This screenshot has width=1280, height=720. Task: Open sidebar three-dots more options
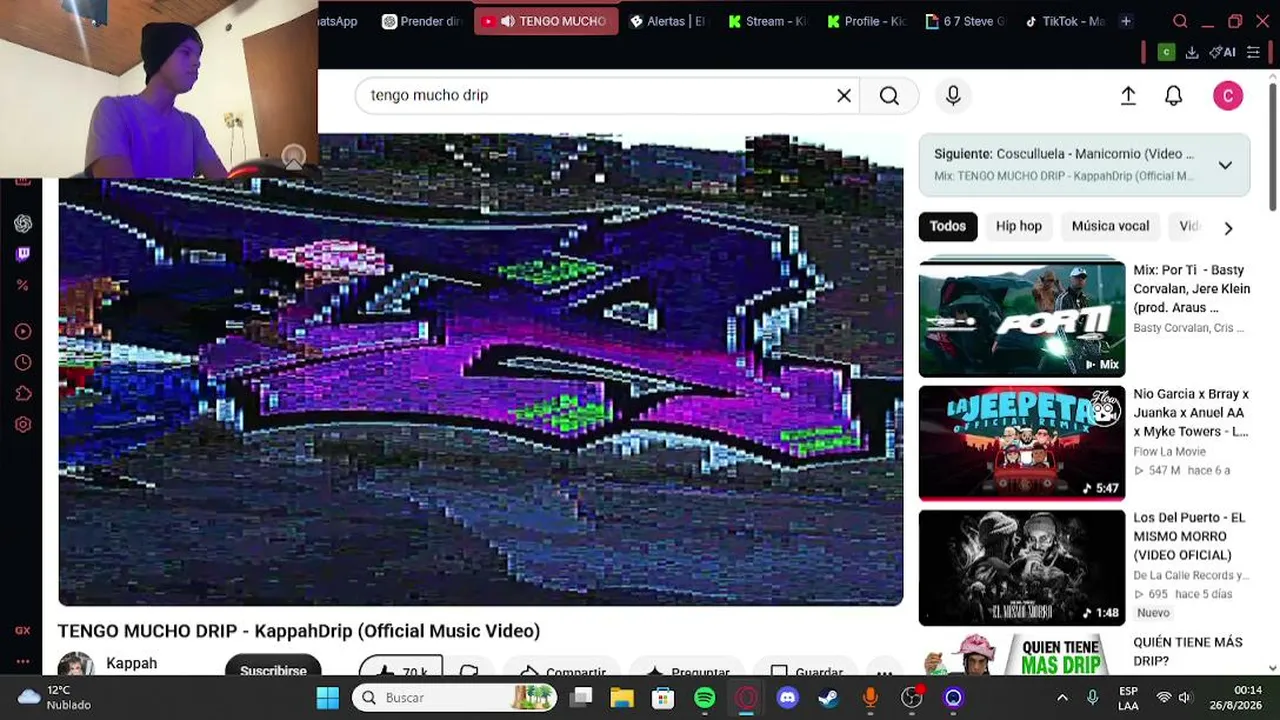[23, 661]
